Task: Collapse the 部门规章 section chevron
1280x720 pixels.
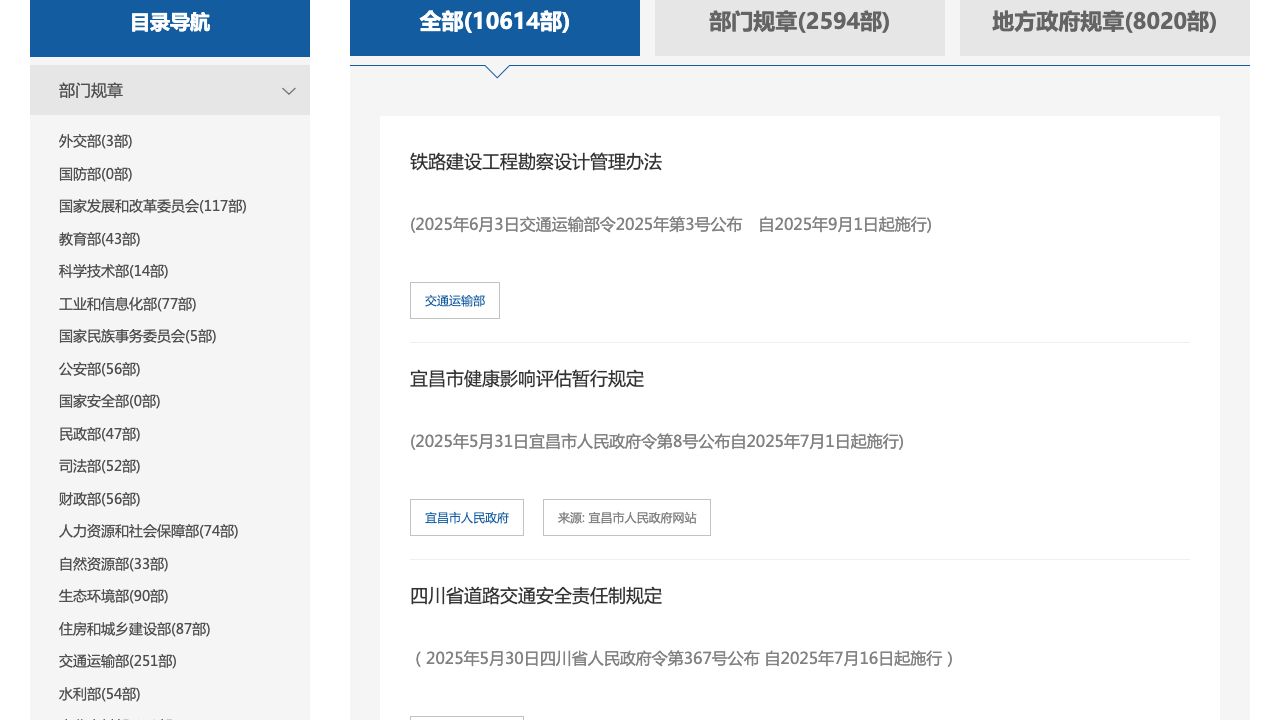Action: click(x=289, y=91)
